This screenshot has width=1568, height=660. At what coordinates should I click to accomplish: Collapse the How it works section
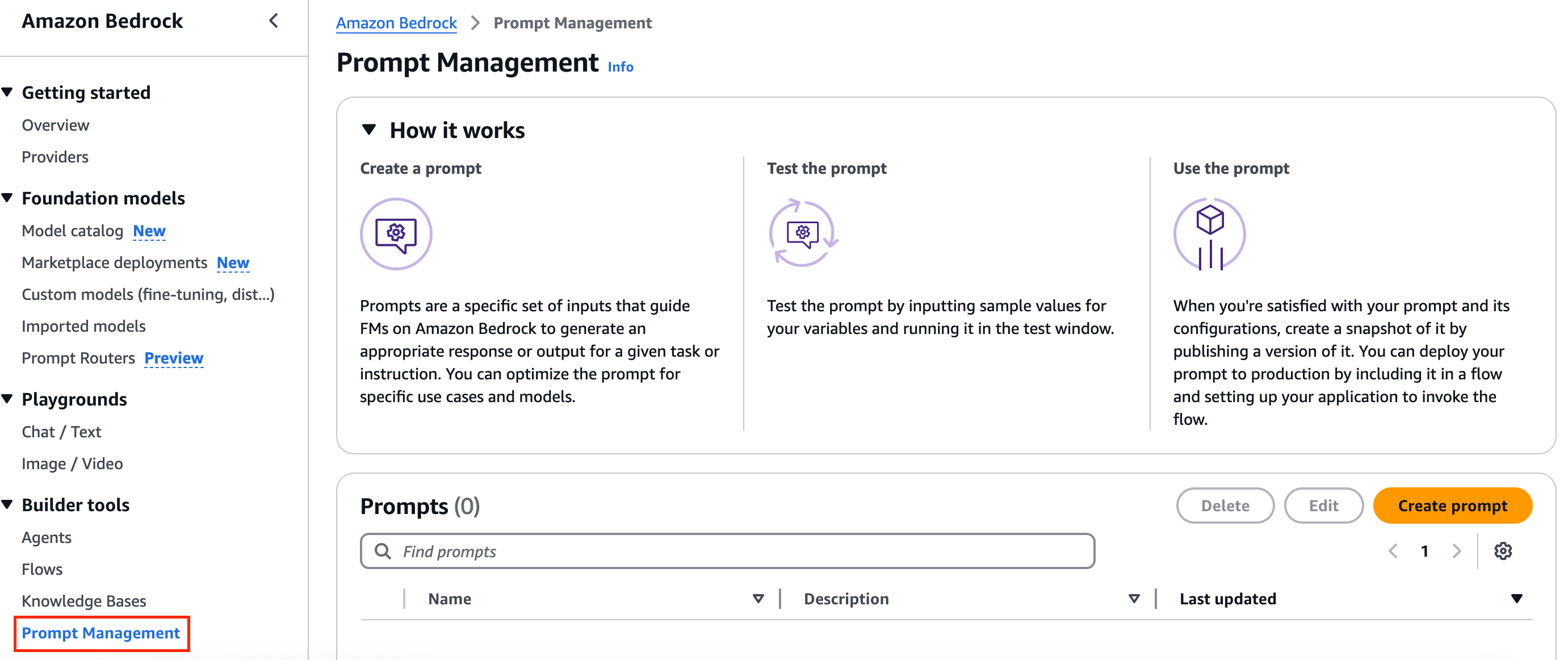pyautogui.click(x=369, y=130)
